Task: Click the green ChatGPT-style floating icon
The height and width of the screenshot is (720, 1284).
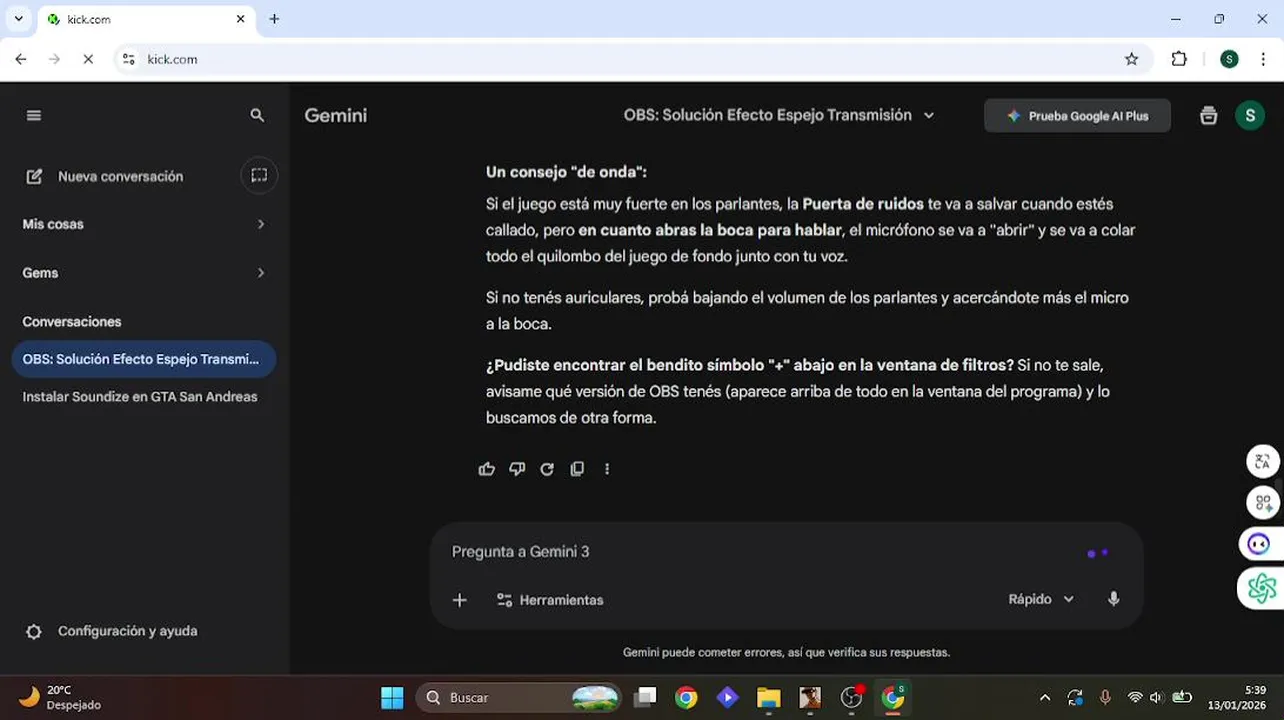Action: [1261, 588]
